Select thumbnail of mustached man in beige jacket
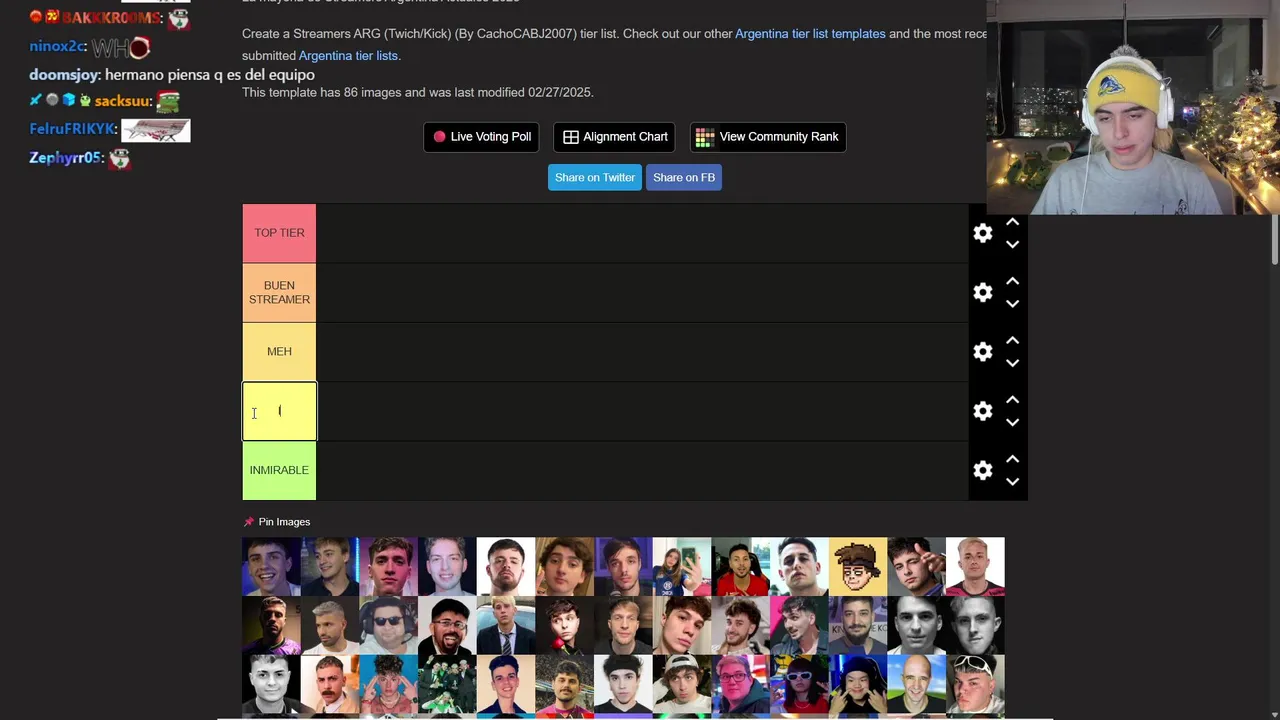The height and width of the screenshot is (720, 1280). [330, 684]
